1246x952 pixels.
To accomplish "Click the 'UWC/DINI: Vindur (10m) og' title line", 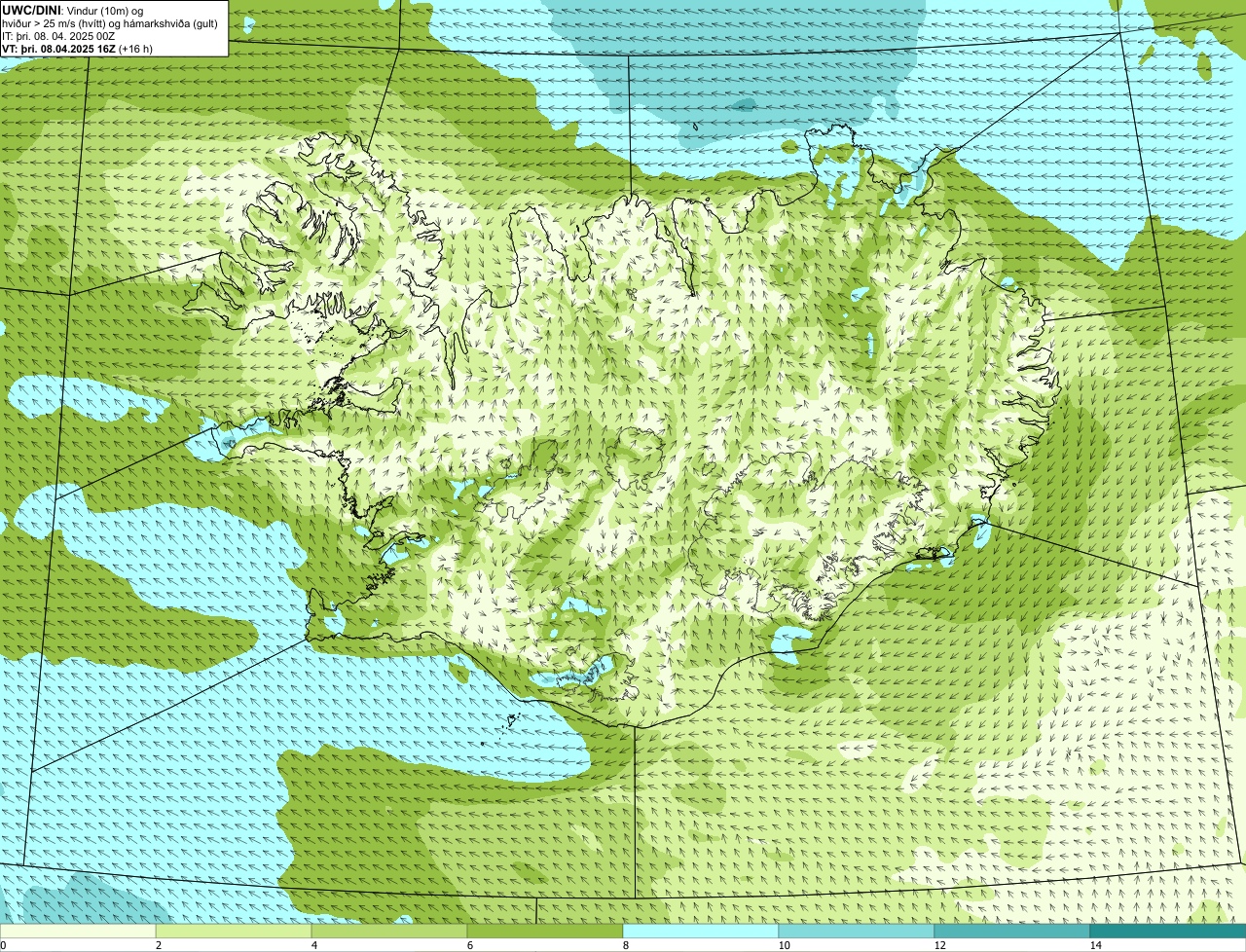I will pyautogui.click(x=73, y=10).
